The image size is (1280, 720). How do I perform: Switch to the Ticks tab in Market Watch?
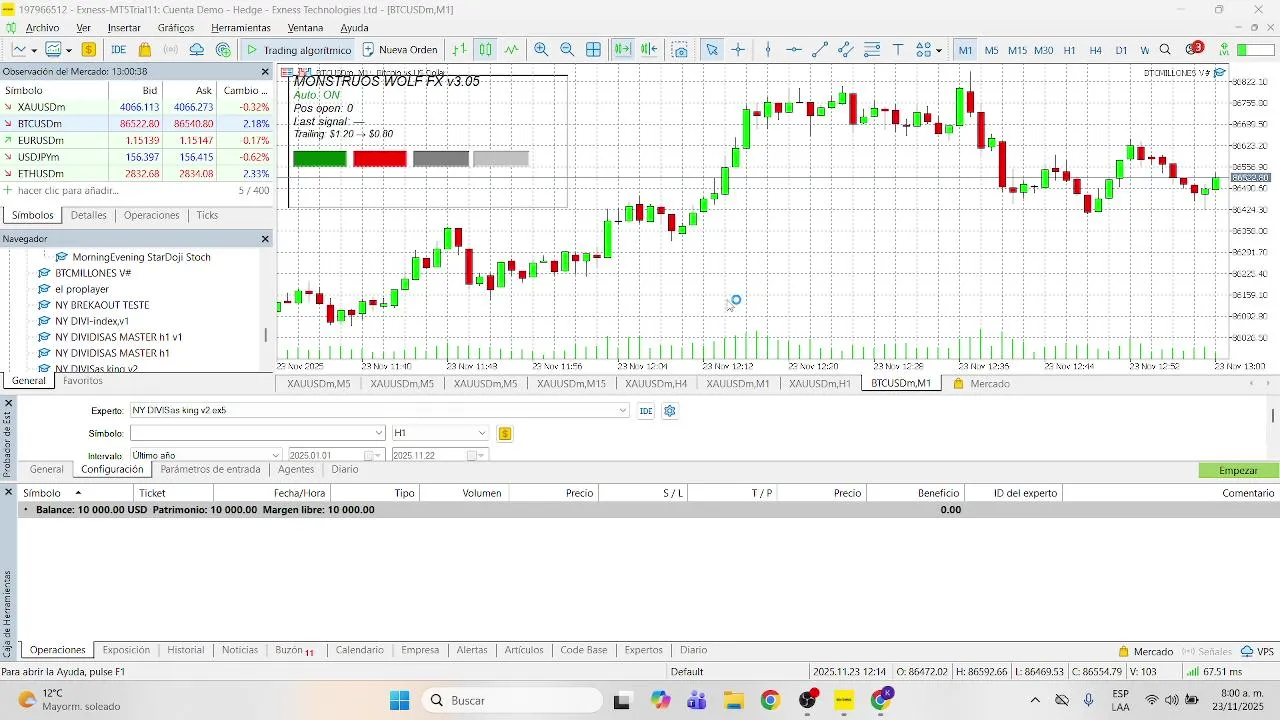[x=207, y=215]
